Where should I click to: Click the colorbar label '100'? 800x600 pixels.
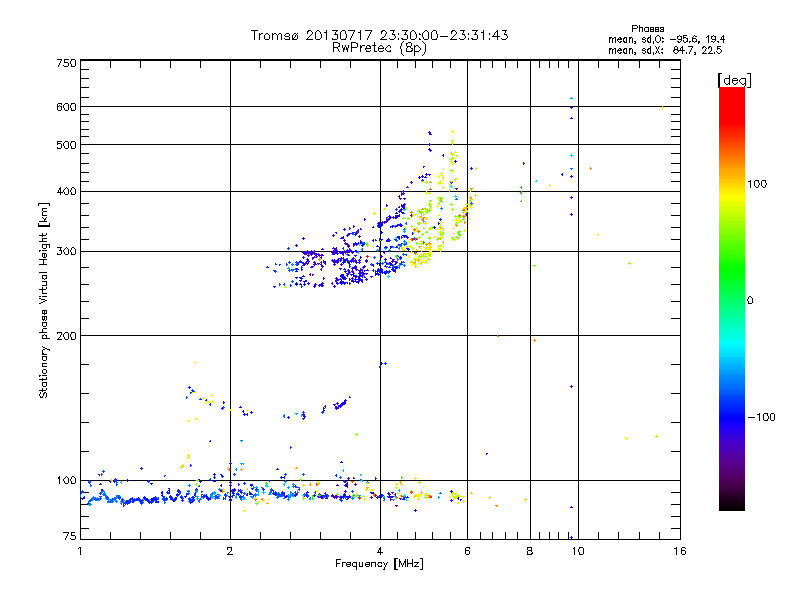tap(757, 184)
